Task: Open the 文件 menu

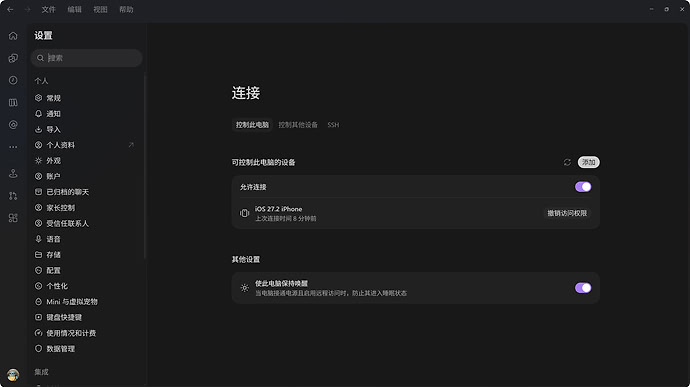Action: click(48, 9)
